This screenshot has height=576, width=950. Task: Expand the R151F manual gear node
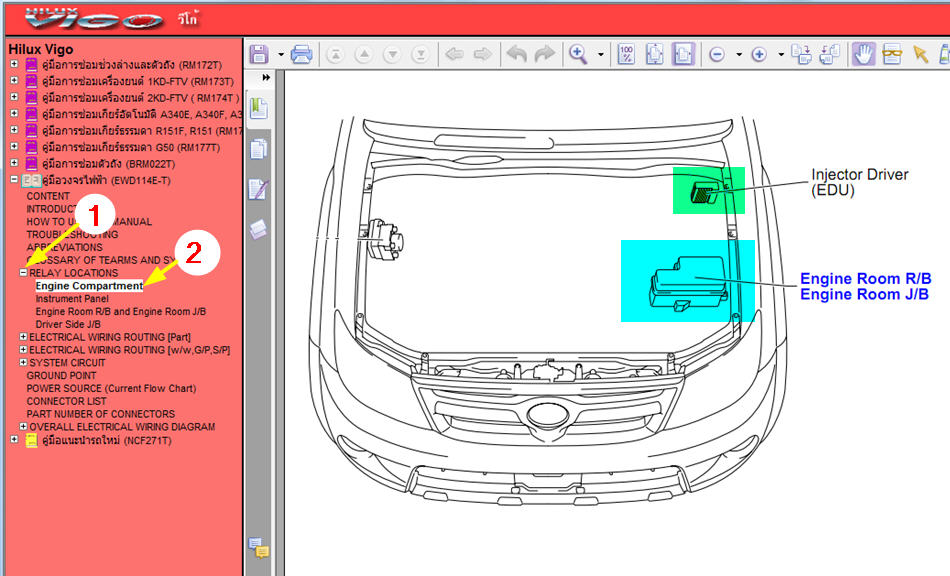click(14, 130)
